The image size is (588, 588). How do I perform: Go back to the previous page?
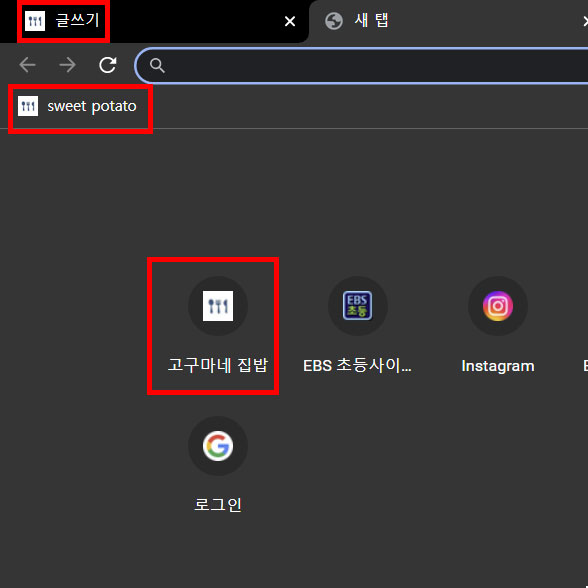click(x=27, y=65)
